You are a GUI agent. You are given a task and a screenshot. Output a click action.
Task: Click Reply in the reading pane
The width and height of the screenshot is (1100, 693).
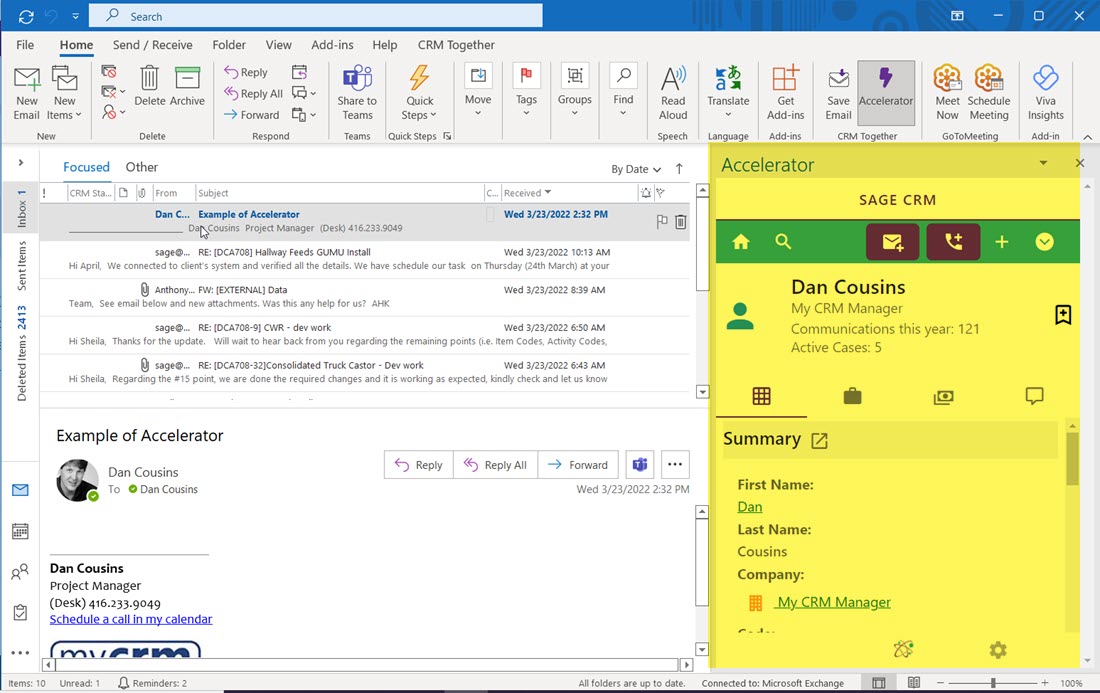coord(419,464)
